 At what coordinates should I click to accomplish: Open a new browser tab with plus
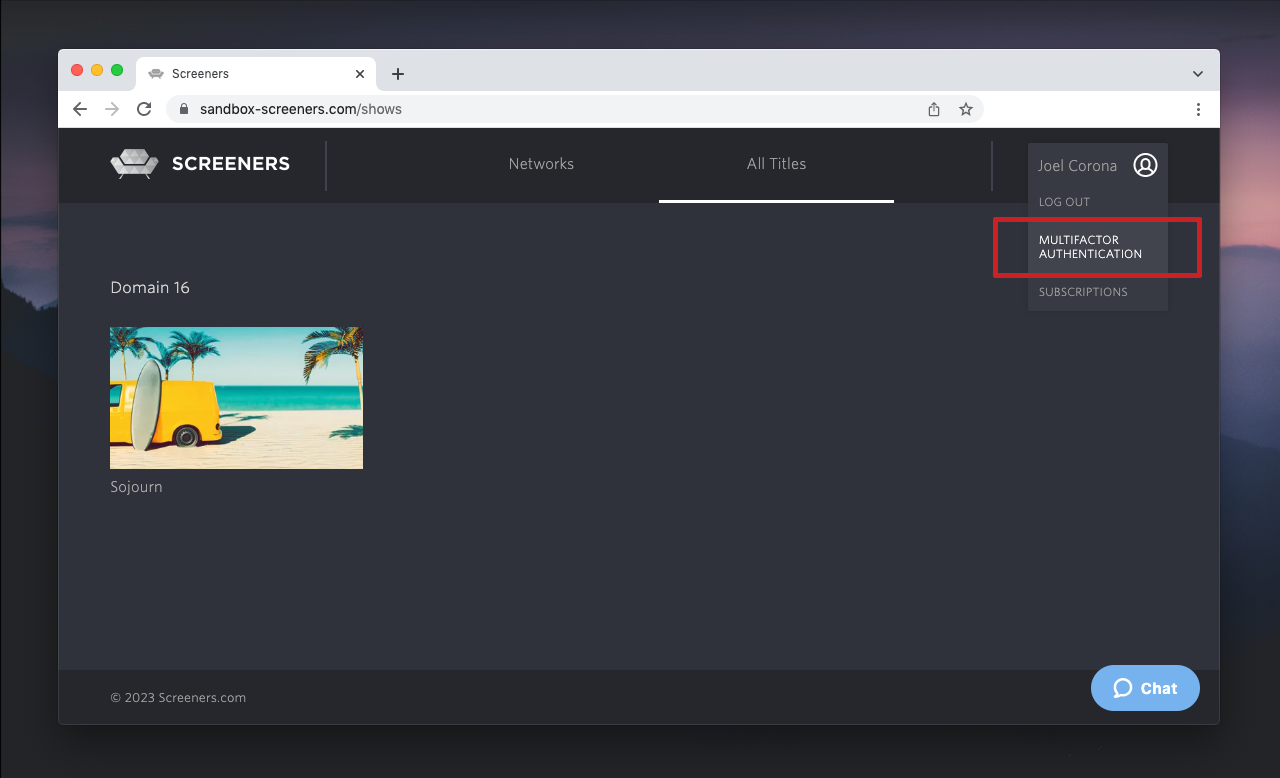click(x=398, y=73)
